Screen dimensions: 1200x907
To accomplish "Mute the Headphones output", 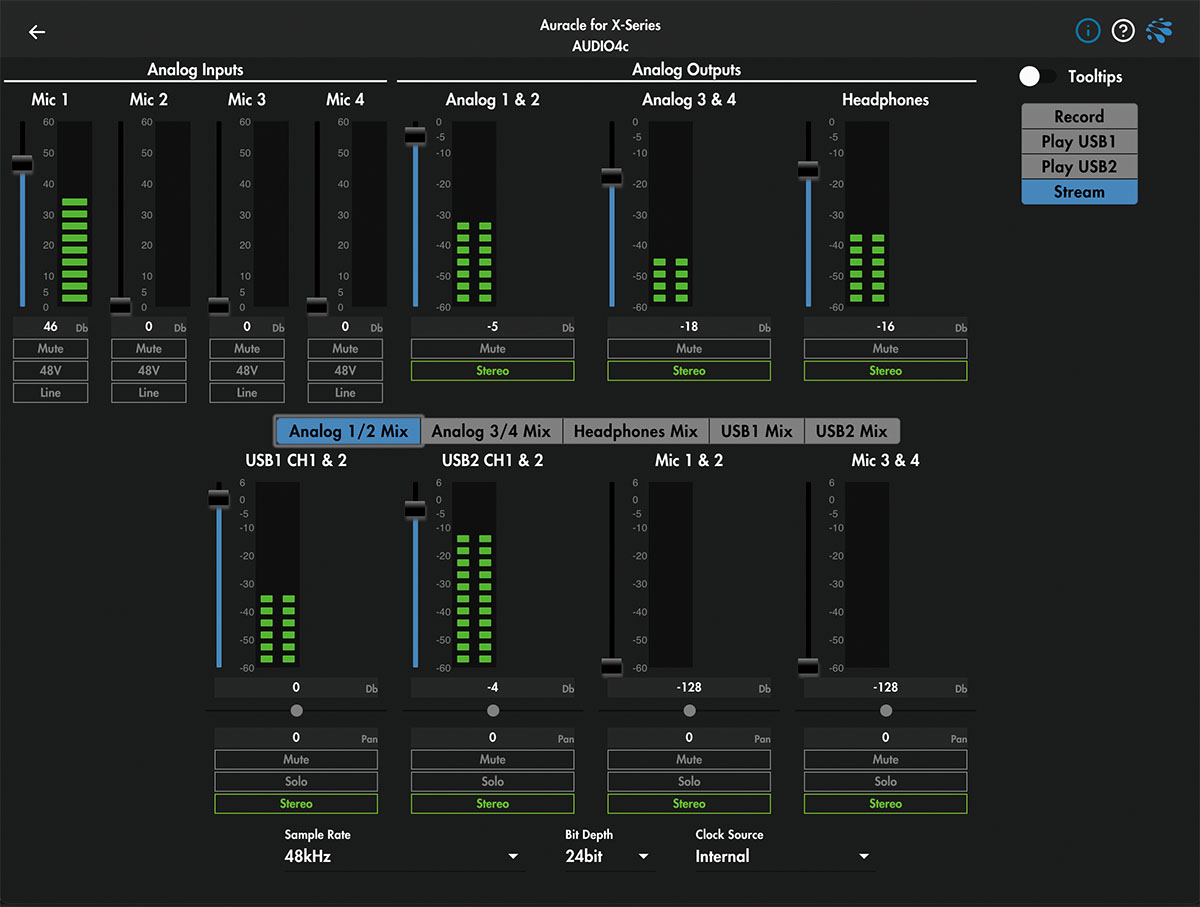I will [886, 349].
